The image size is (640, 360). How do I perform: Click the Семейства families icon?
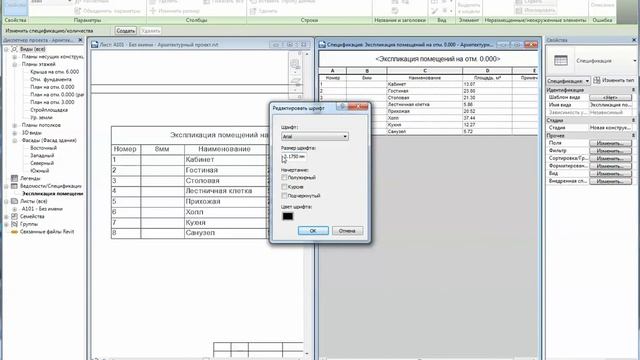[x=14, y=217]
